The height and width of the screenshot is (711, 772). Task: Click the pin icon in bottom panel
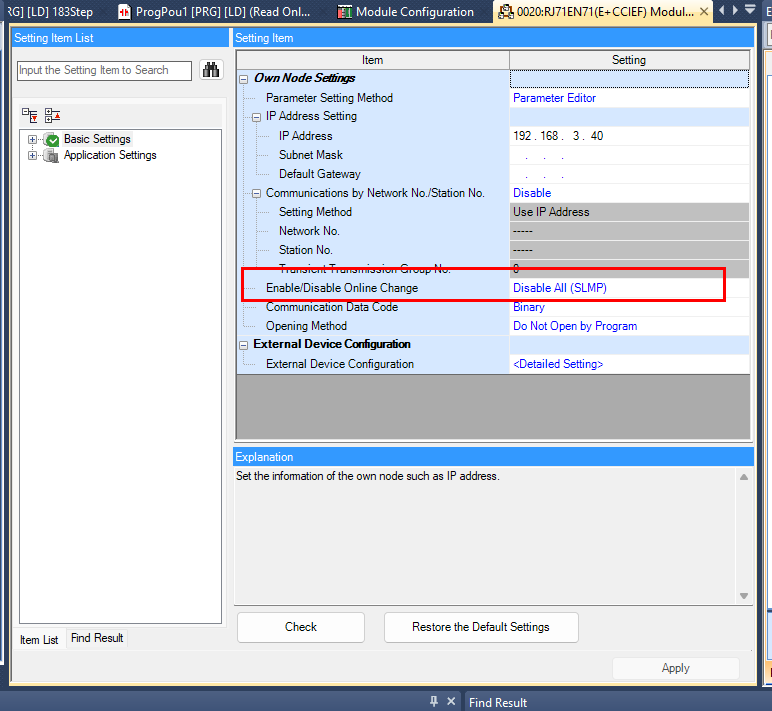[434, 702]
